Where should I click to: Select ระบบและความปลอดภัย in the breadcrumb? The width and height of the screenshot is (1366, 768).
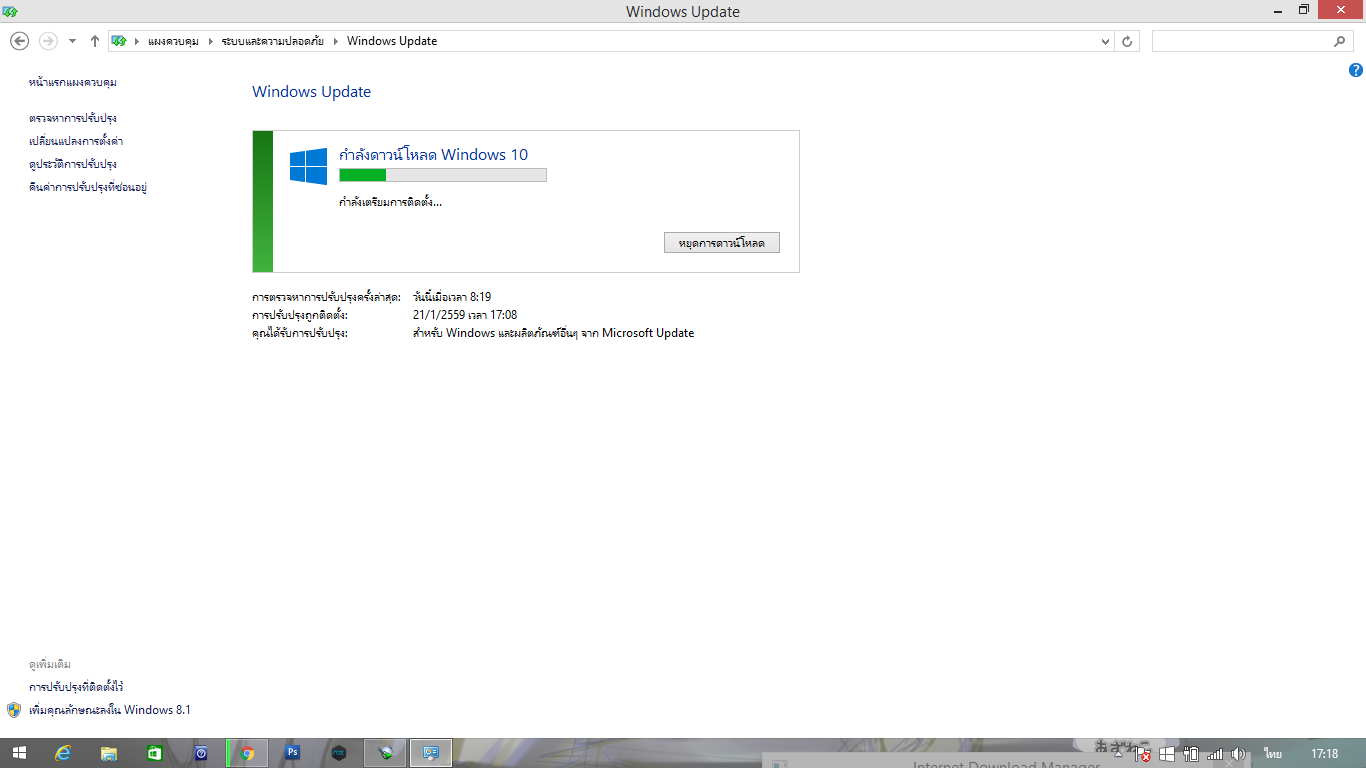tap(273, 41)
